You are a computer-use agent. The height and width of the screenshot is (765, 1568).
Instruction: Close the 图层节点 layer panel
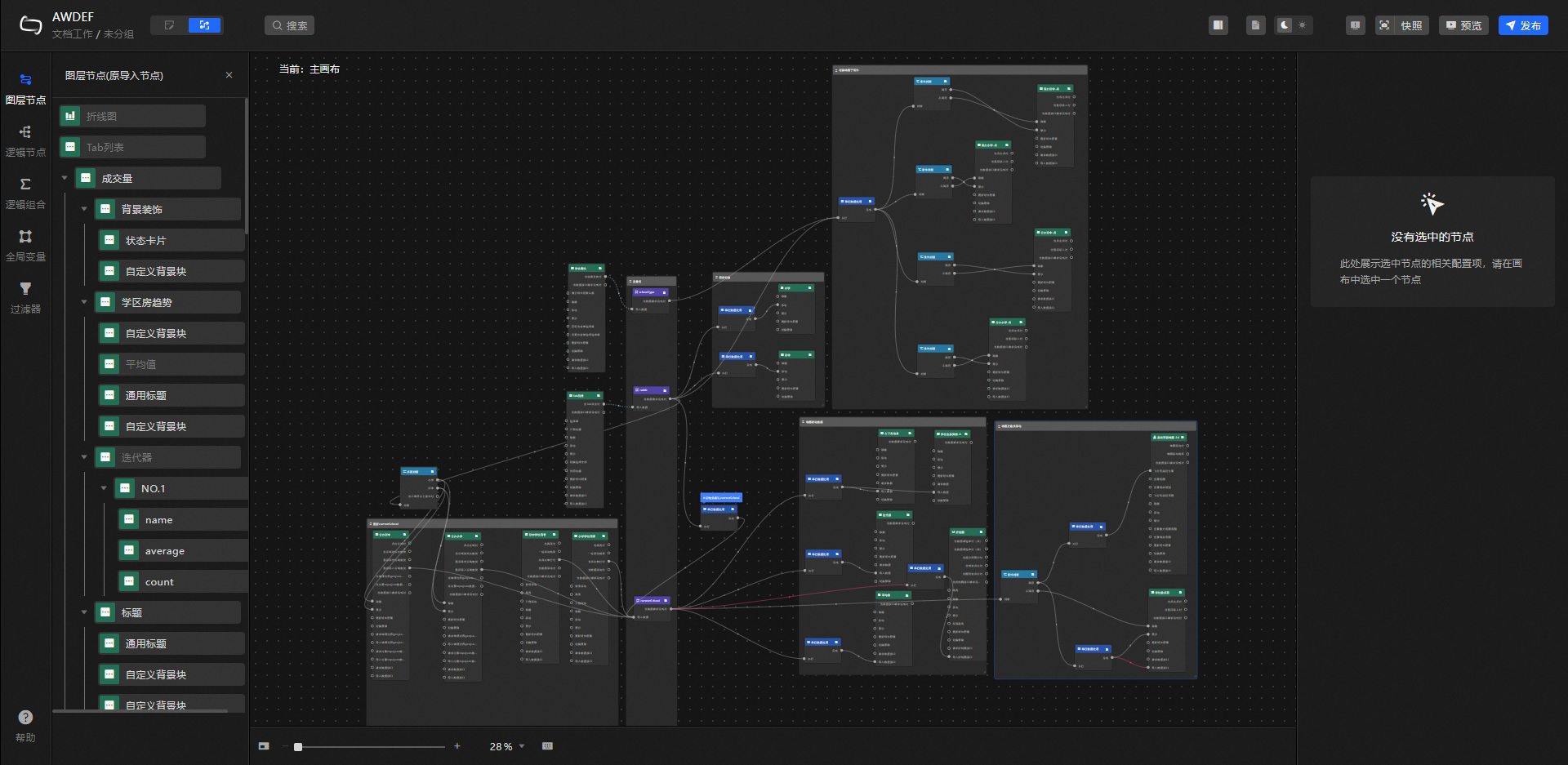click(229, 75)
